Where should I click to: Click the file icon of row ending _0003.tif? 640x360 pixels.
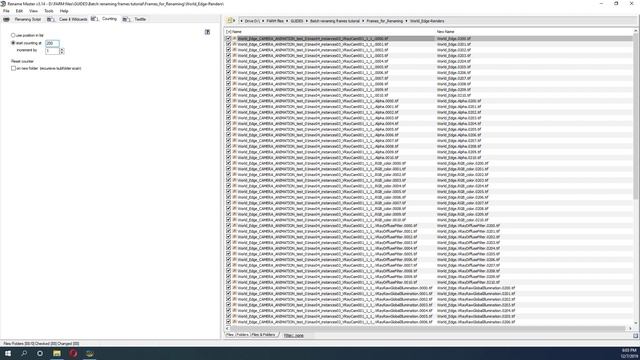[235, 56]
